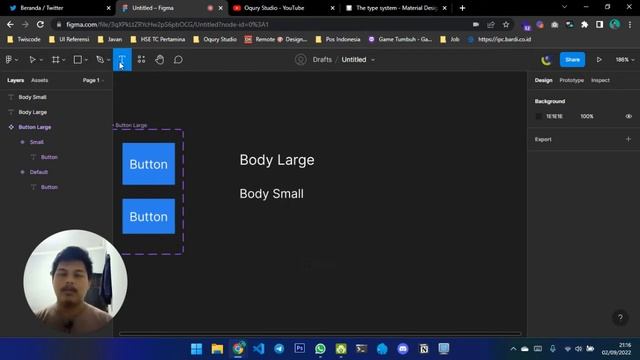Click the Body Large text on canvas

[277, 160]
